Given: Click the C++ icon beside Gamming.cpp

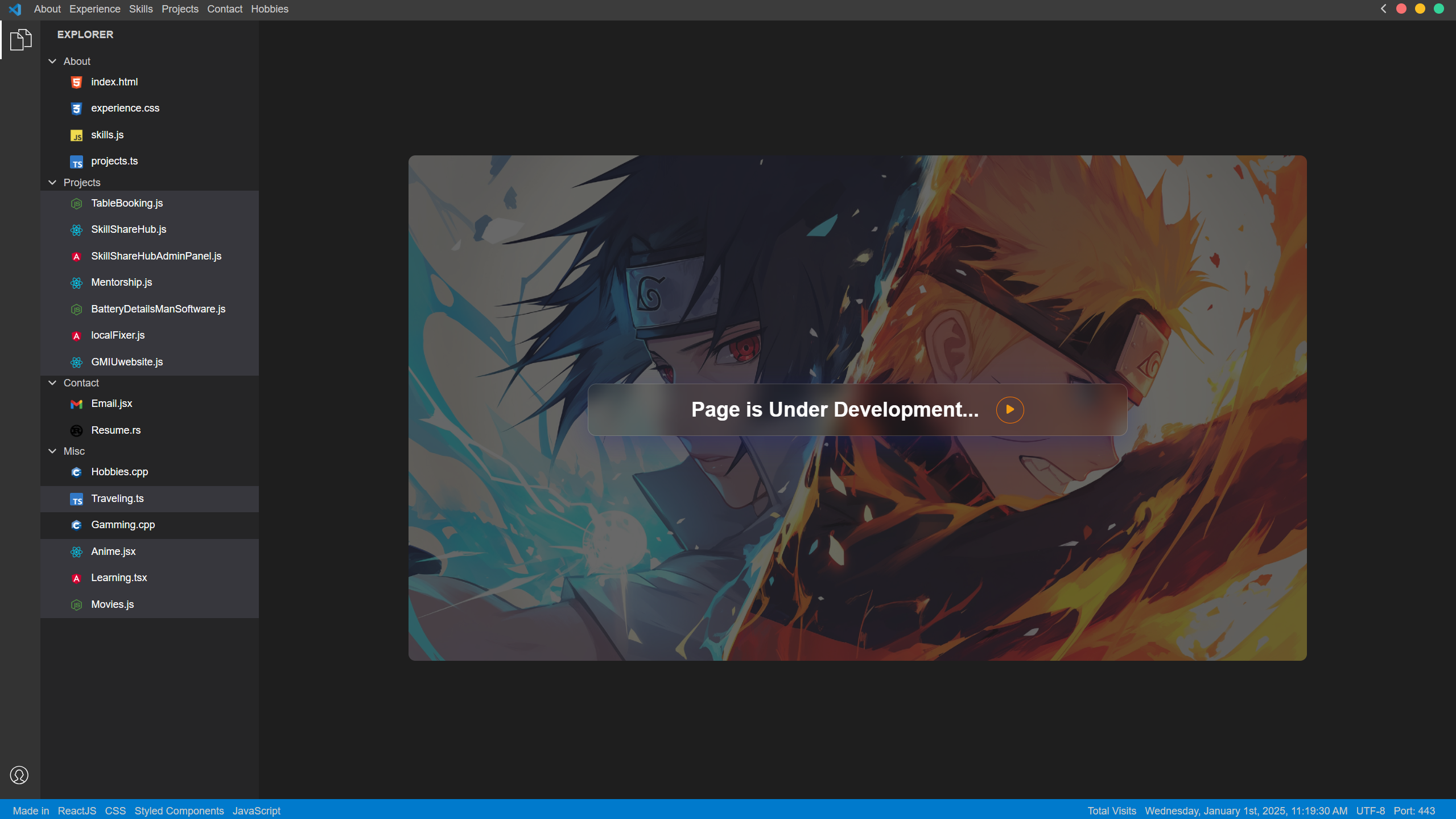Looking at the screenshot, I should (76, 525).
